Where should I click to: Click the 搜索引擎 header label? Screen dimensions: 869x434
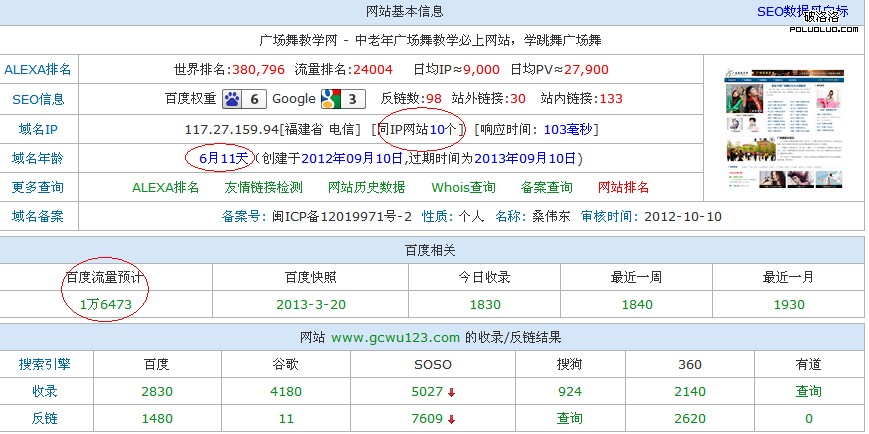45,365
